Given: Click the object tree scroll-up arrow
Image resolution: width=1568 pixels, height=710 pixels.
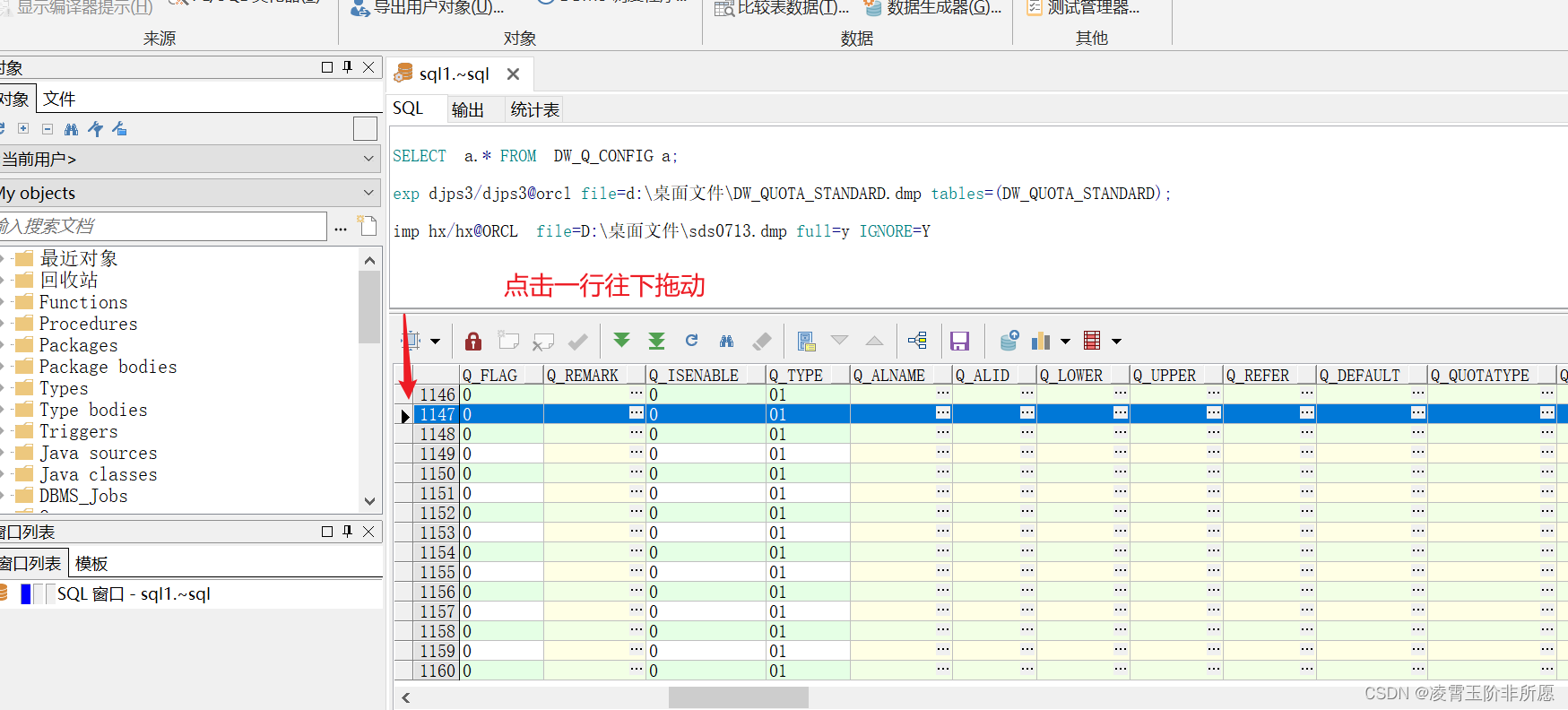Looking at the screenshot, I should point(369,260).
